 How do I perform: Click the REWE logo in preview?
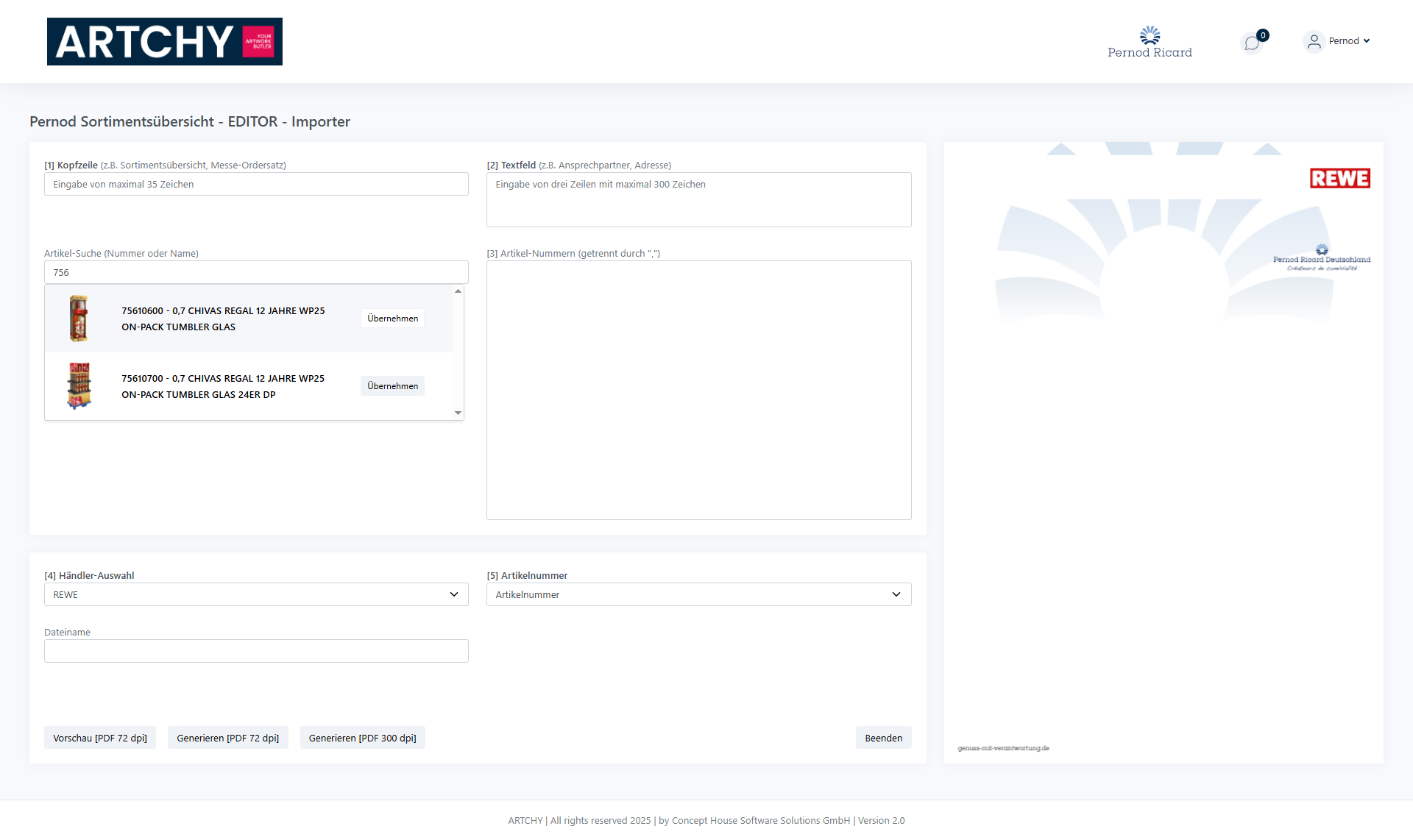click(x=1339, y=178)
